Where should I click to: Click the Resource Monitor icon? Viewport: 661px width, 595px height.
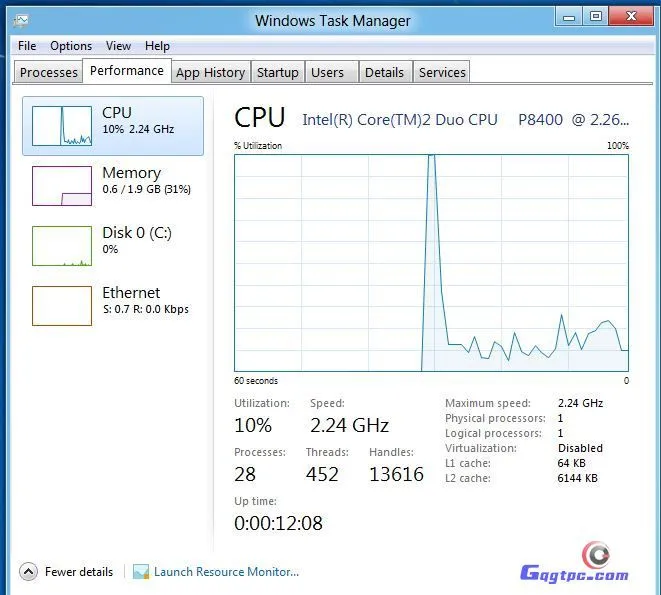click(141, 572)
